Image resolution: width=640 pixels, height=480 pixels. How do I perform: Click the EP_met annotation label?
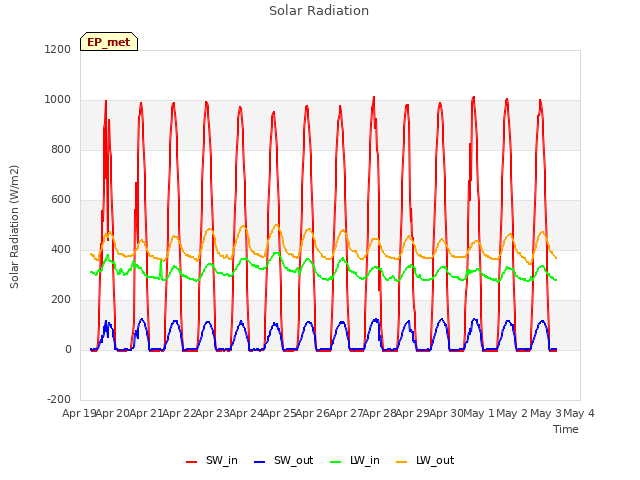click(x=109, y=42)
